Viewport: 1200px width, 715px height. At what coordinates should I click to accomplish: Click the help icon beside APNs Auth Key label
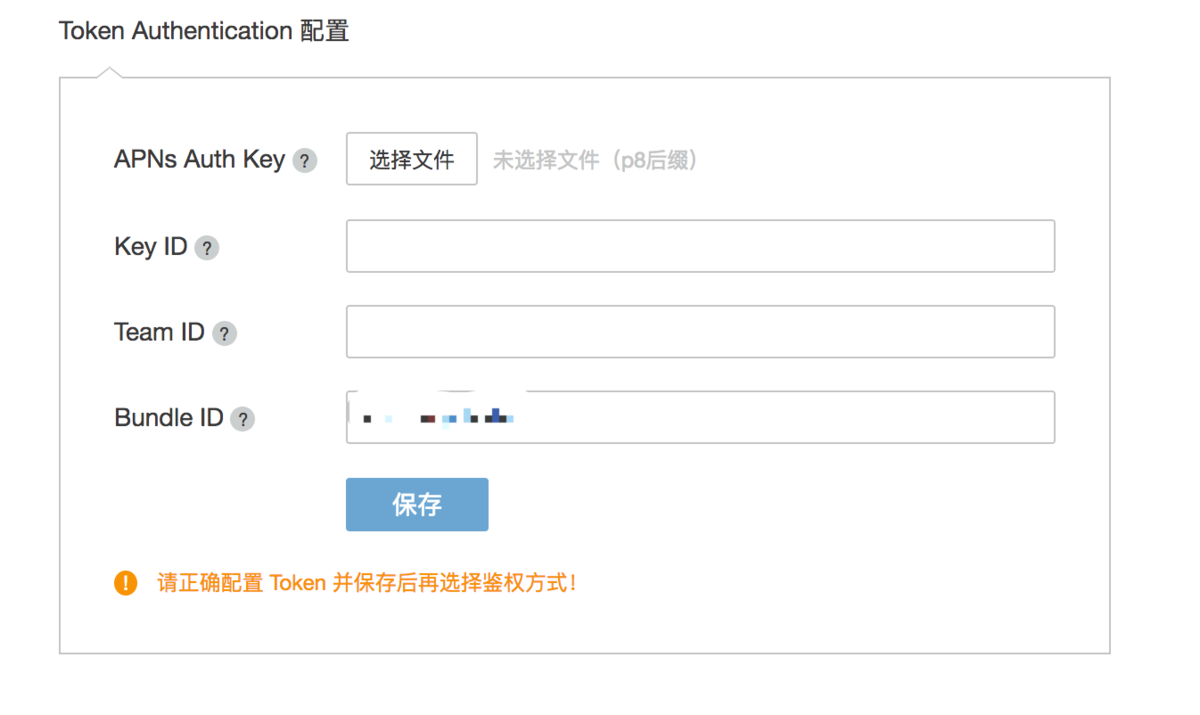tap(303, 159)
